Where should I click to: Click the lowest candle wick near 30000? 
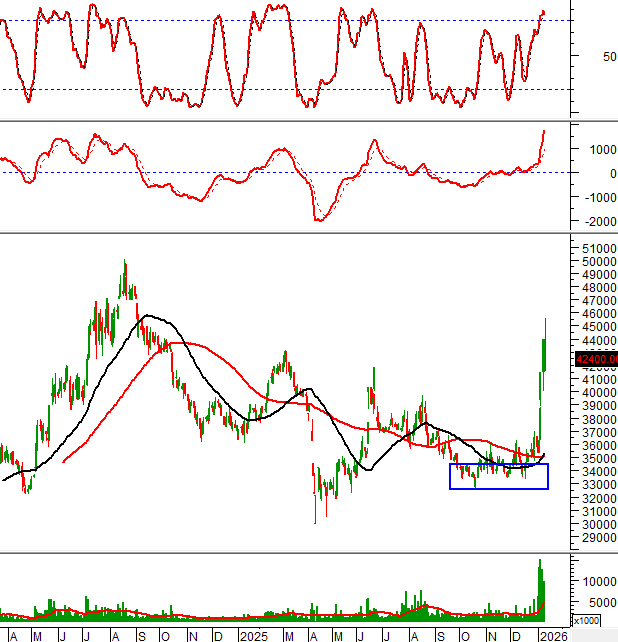point(315,518)
